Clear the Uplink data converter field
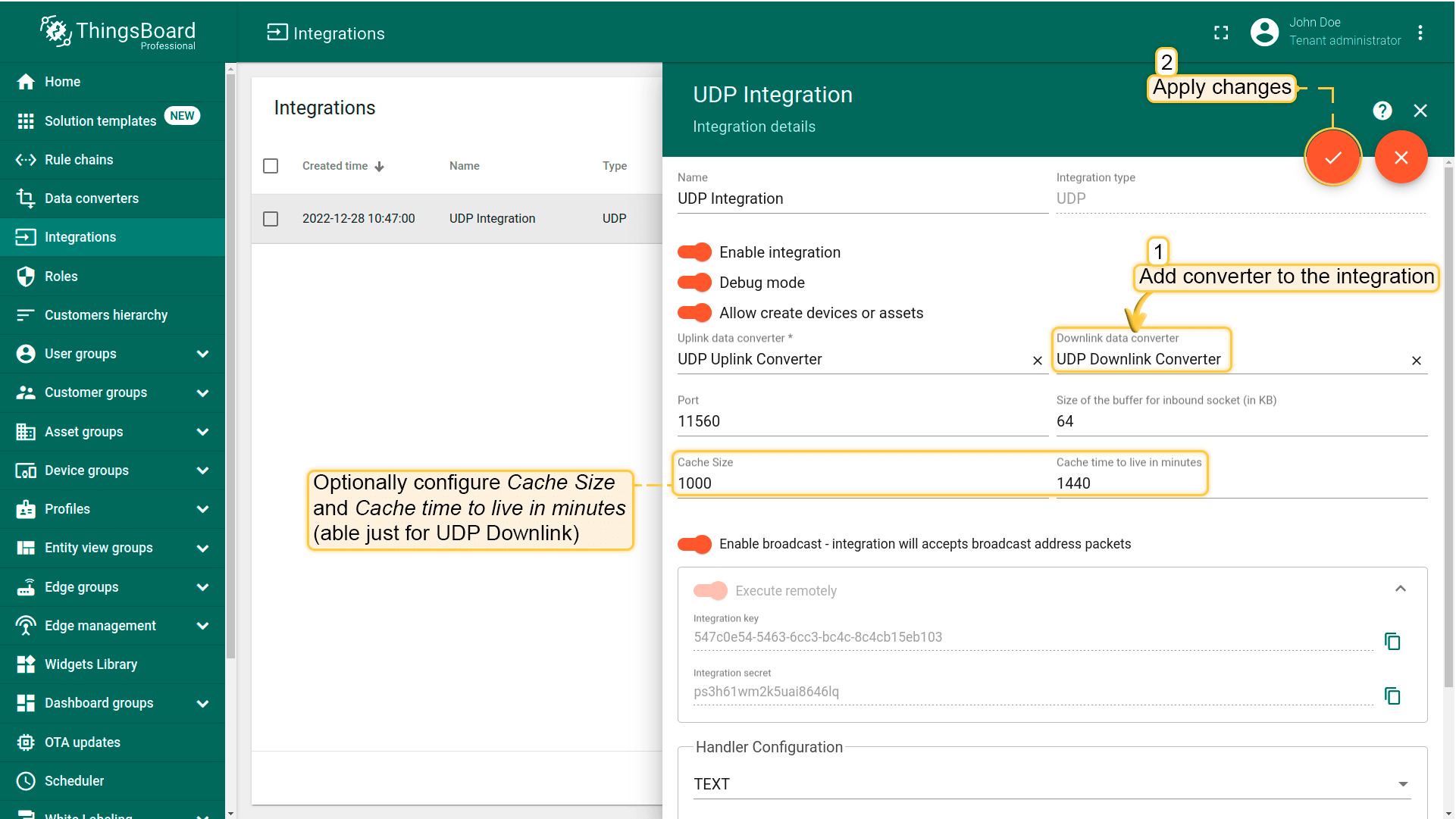Viewport: 1456px width, 819px height. click(1038, 361)
